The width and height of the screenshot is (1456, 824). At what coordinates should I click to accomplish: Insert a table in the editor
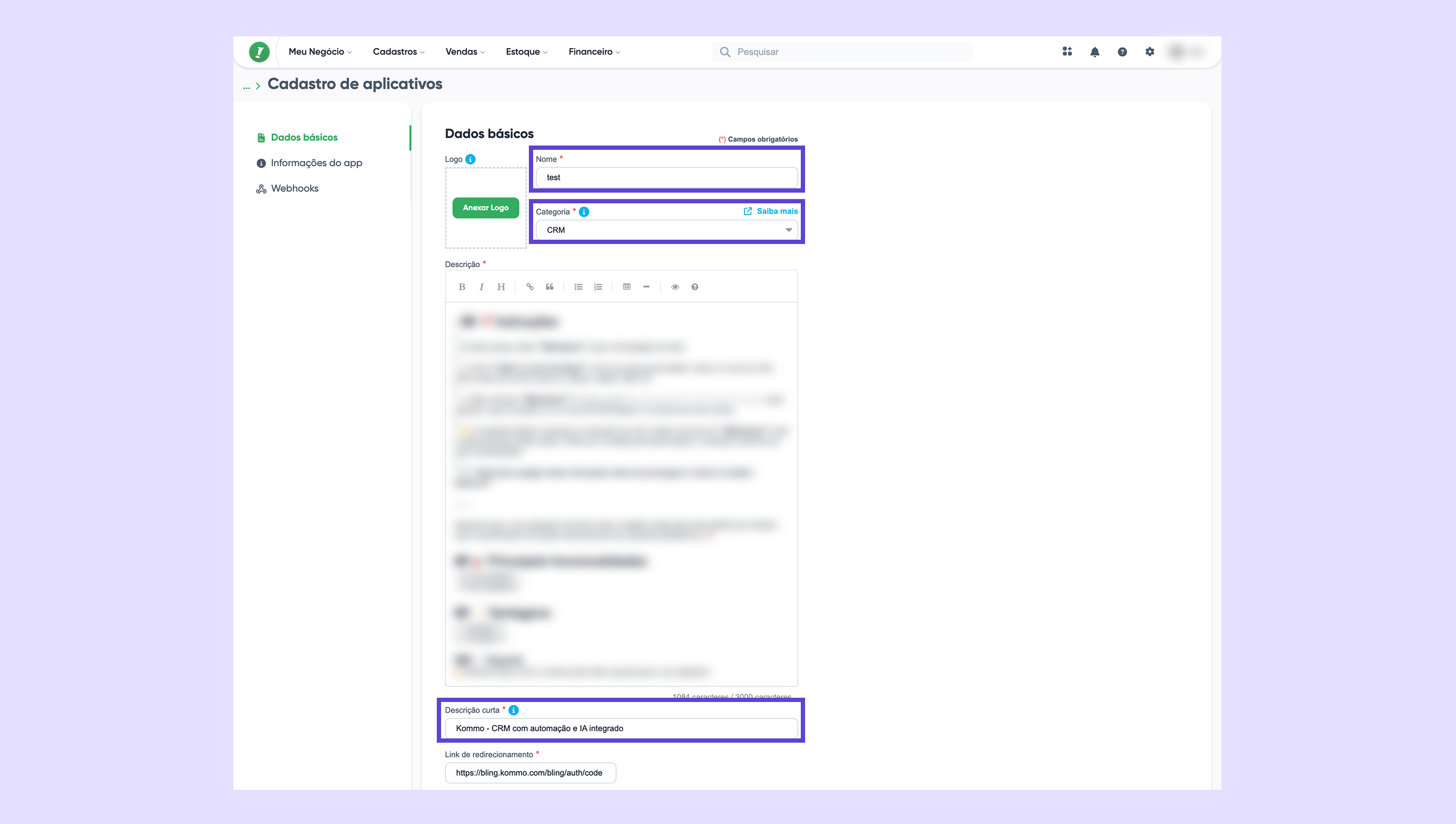(x=627, y=287)
